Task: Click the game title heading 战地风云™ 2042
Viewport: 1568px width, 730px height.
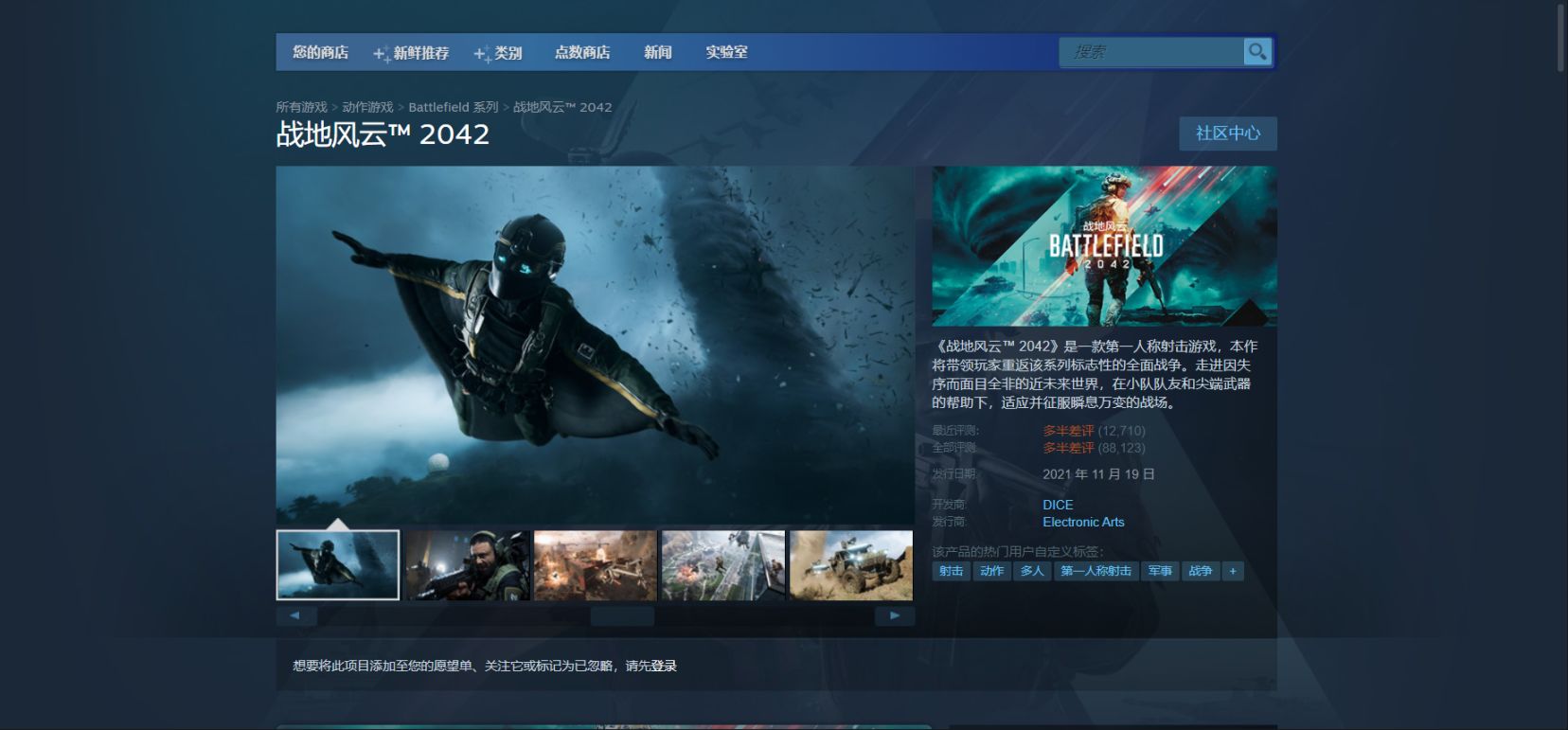Action: pyautogui.click(x=383, y=134)
